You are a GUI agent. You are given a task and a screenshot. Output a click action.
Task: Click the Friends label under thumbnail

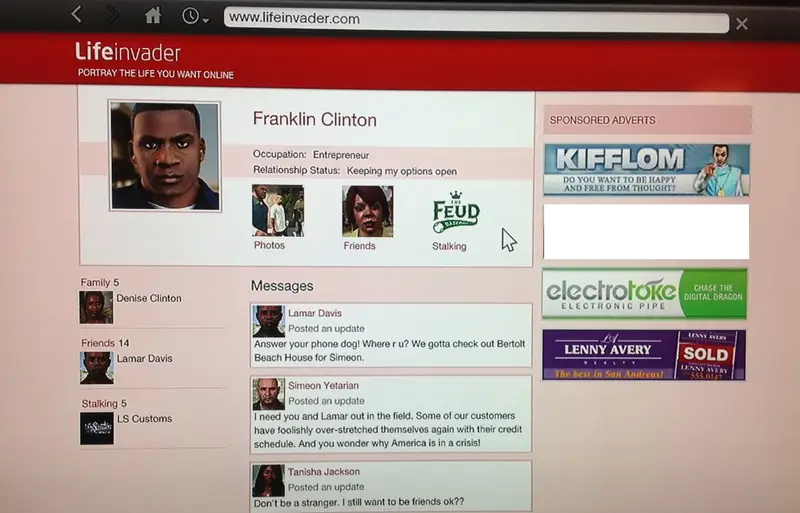tap(359, 246)
